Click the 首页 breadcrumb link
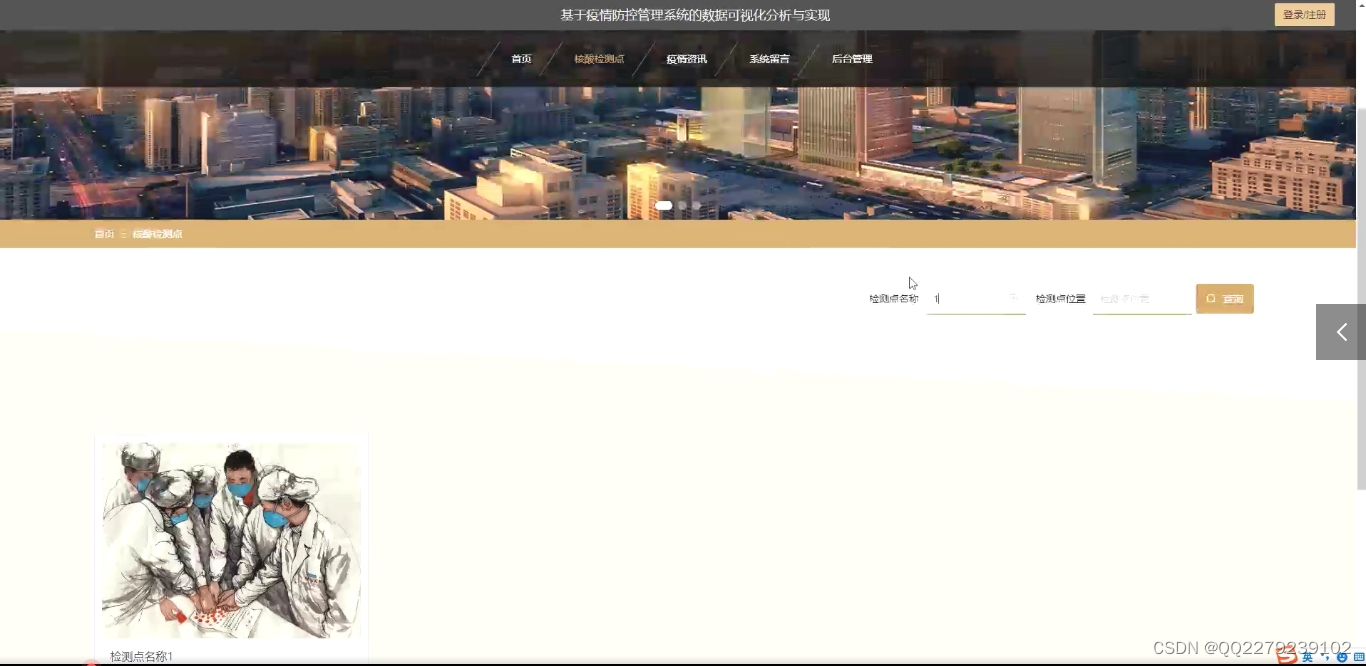1366x666 pixels. [103, 233]
